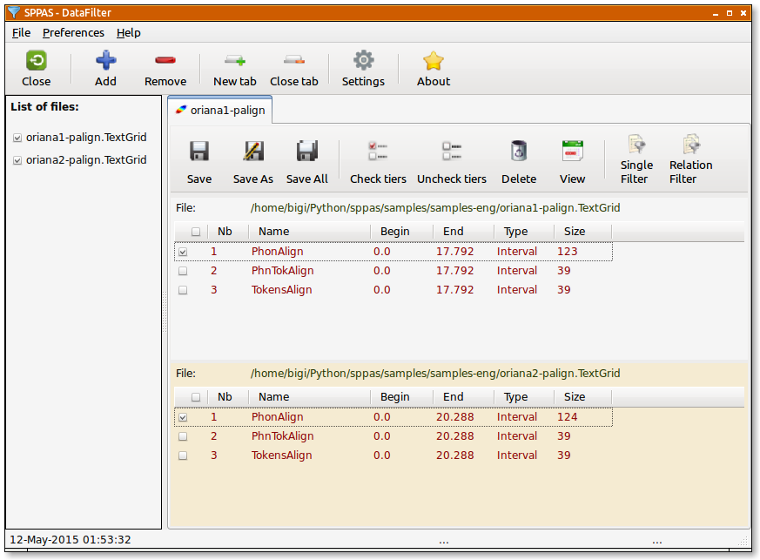Image resolution: width=760 pixels, height=560 pixels.
Task: Click the green Close icon in main toolbar
Action: click(x=36, y=61)
